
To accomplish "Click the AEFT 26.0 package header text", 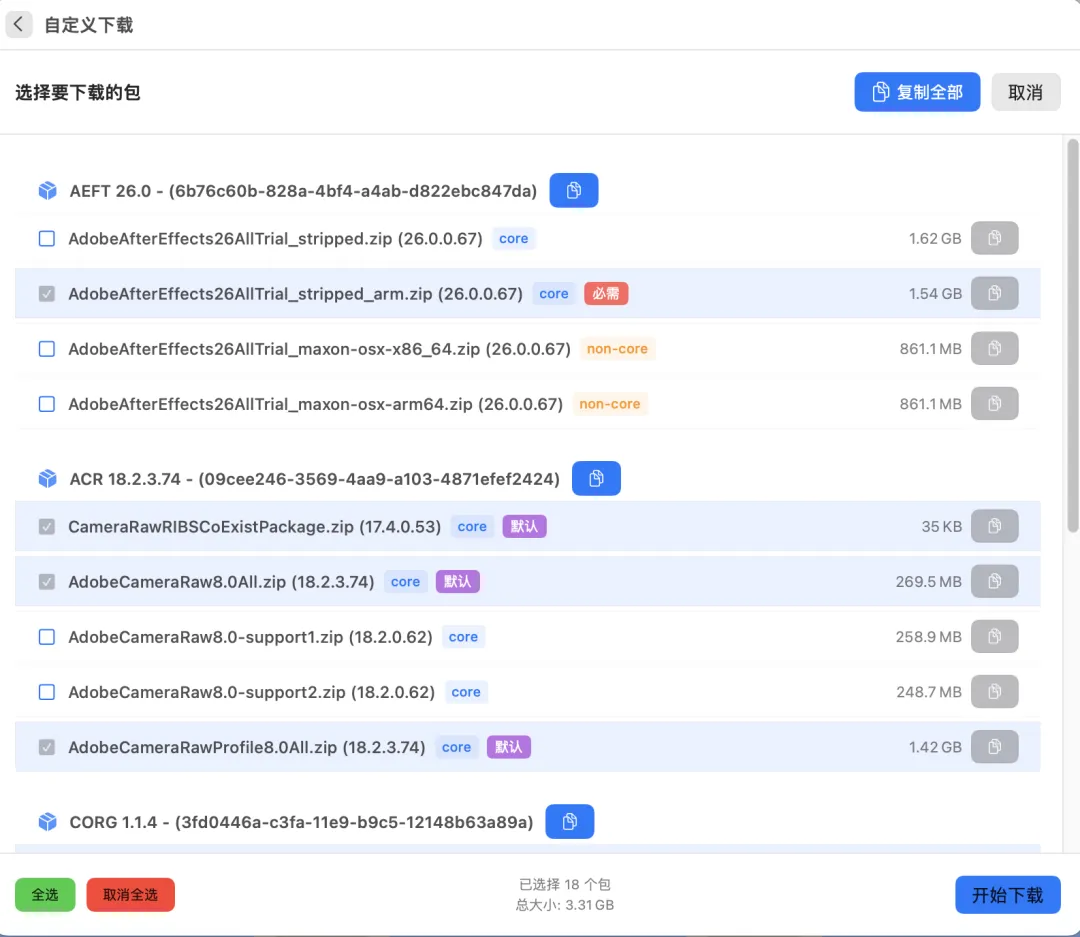I will coord(303,191).
